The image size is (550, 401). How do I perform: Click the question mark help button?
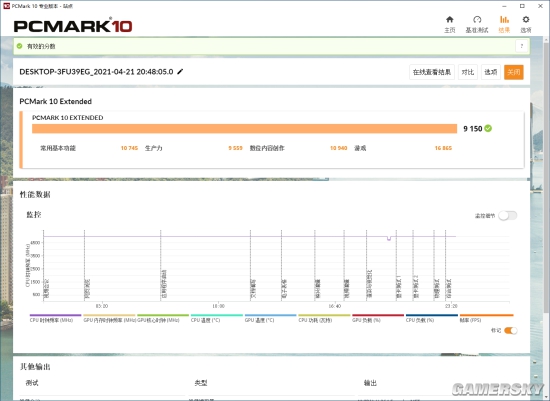[x=522, y=46]
